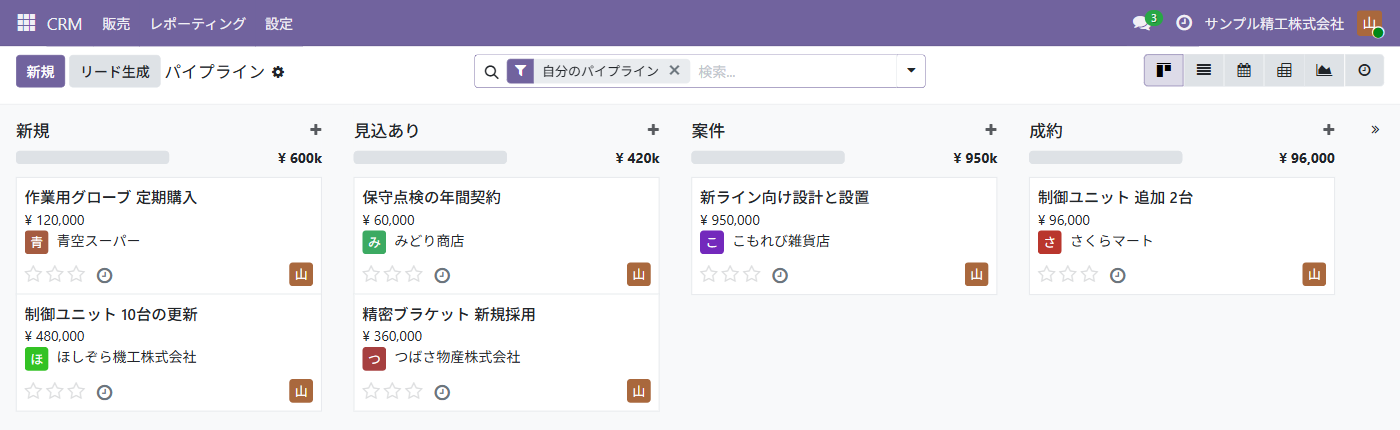Click the こもれび雑貨店 customer name
Image resolution: width=1400 pixels, height=430 pixels.
click(781, 241)
